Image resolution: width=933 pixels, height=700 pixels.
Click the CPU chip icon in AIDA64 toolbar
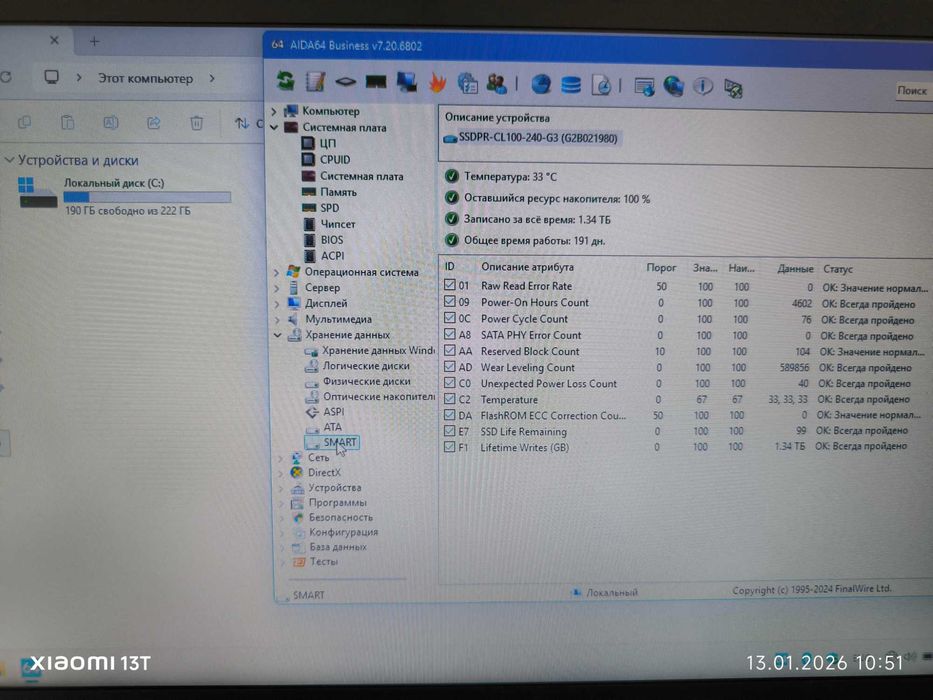(x=345, y=82)
